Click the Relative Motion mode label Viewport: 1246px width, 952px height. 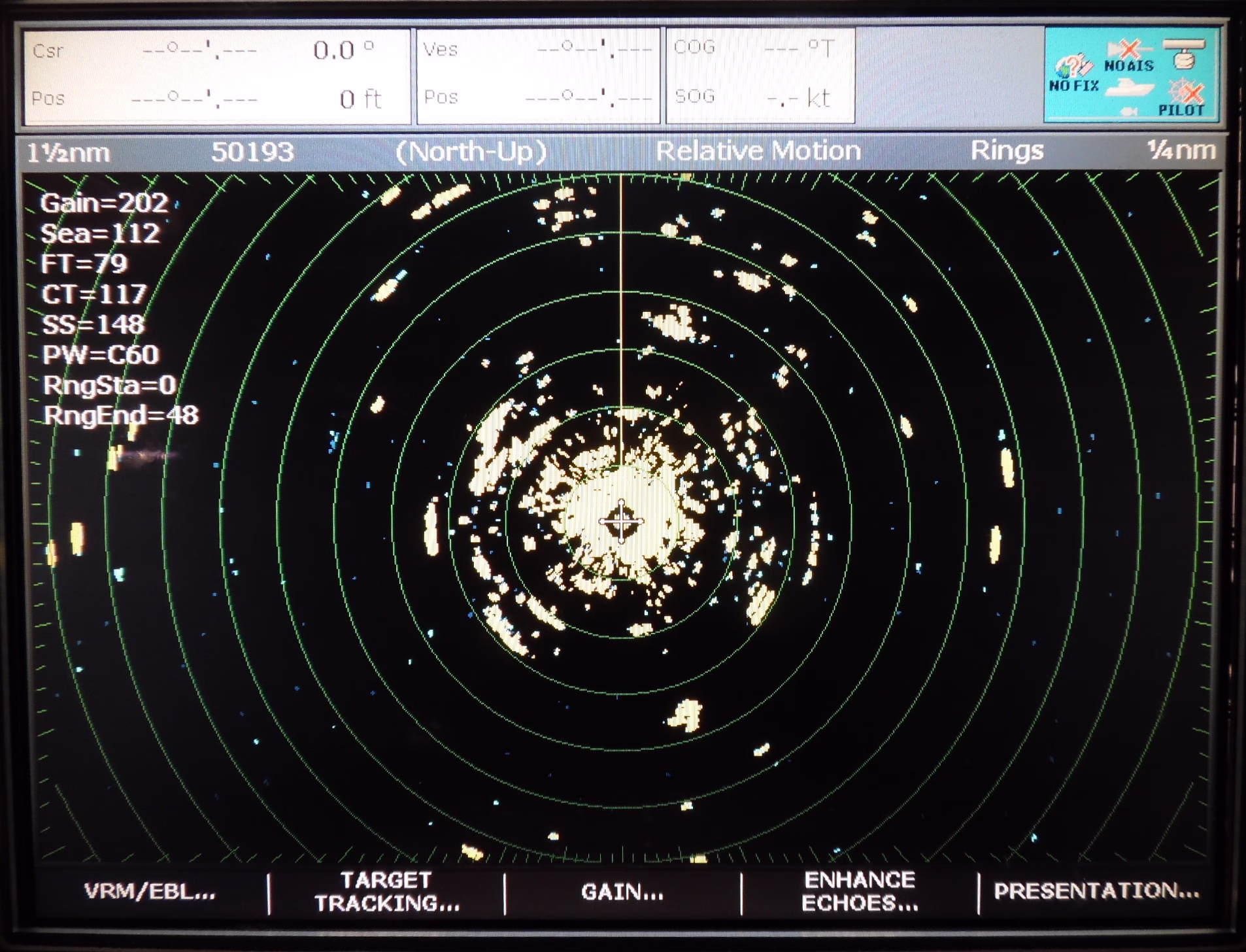coord(758,151)
